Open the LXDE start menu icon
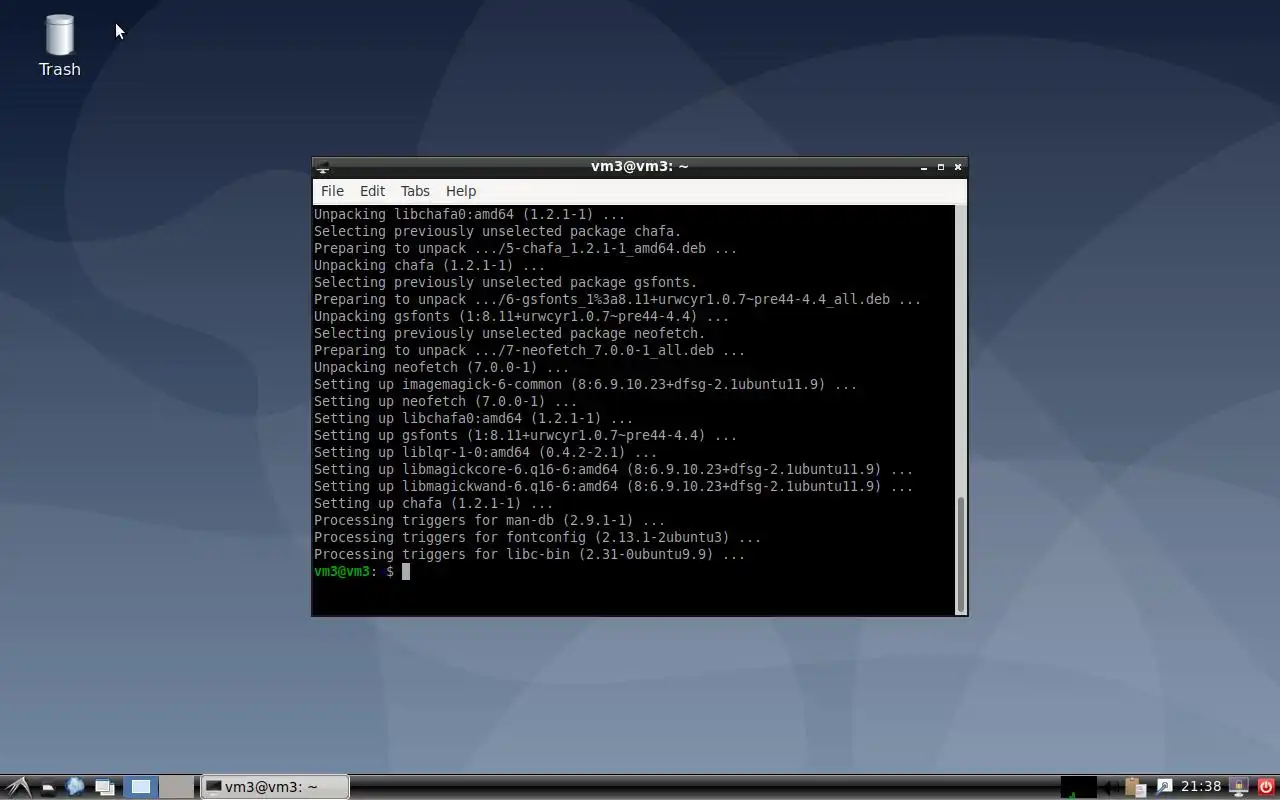Viewport: 1280px width, 800px height. (18, 787)
